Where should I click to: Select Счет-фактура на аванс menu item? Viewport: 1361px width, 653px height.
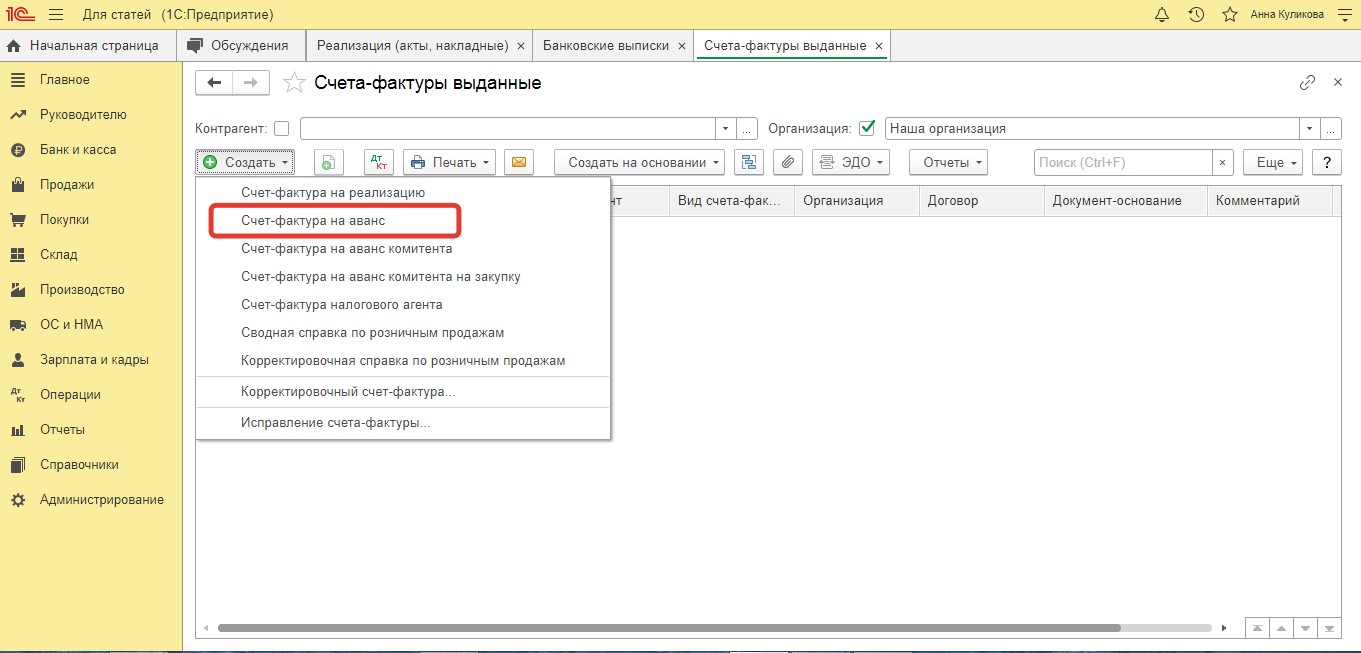point(313,220)
